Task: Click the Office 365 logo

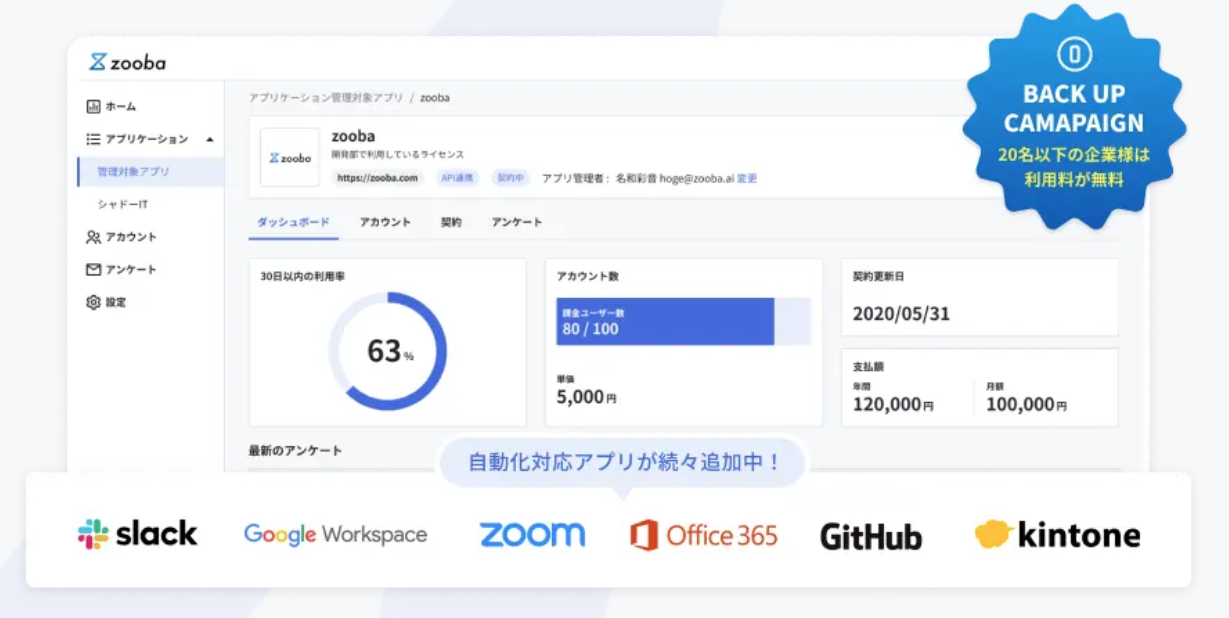Action: tap(704, 535)
